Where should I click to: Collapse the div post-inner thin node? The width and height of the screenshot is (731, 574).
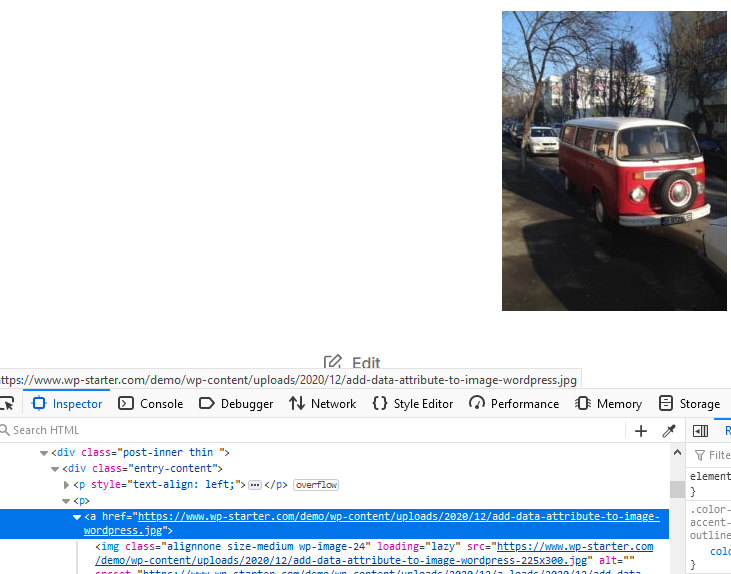coord(44,453)
